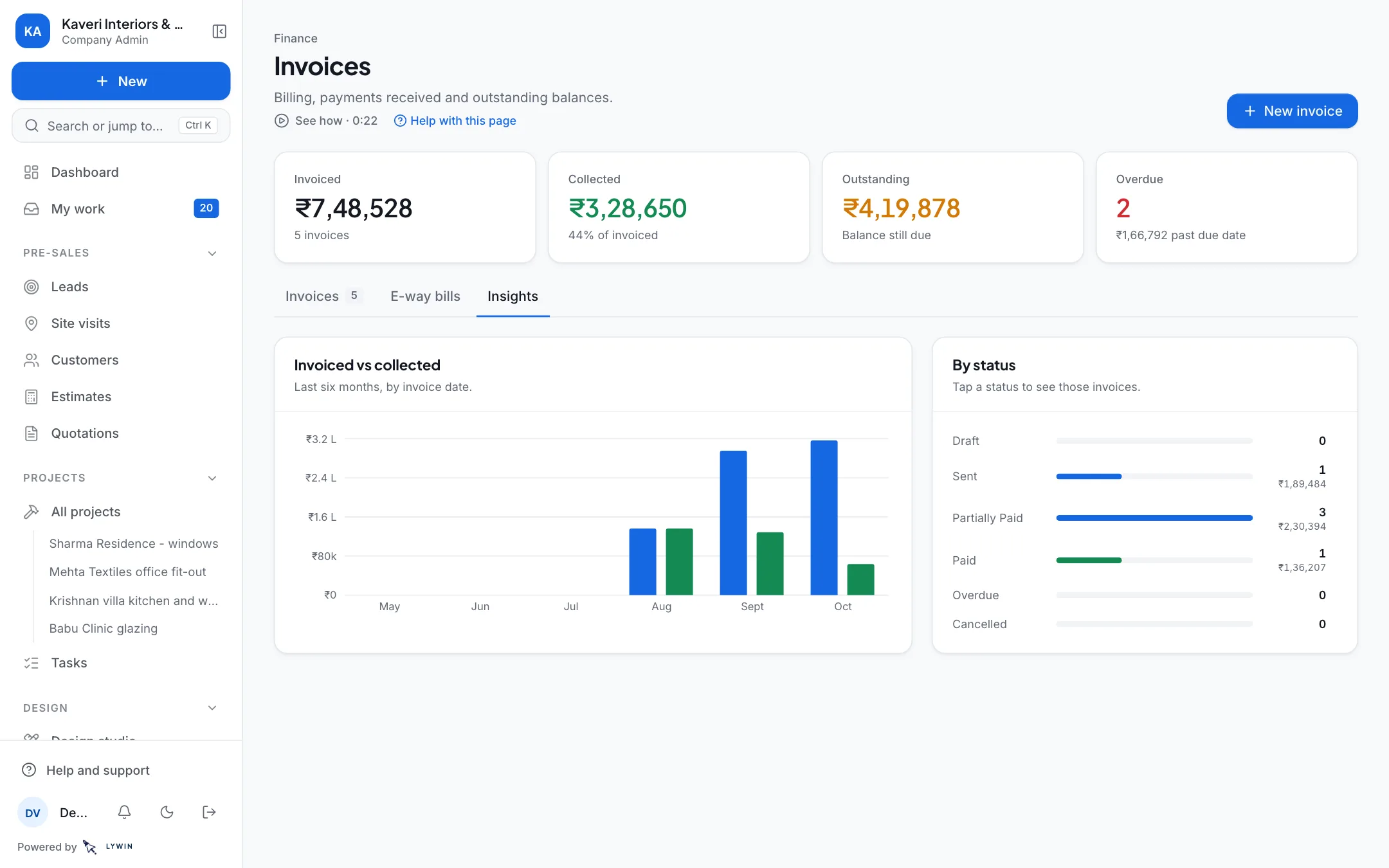The height and width of the screenshot is (868, 1389).
Task: Open Site visits
Action: [121, 323]
